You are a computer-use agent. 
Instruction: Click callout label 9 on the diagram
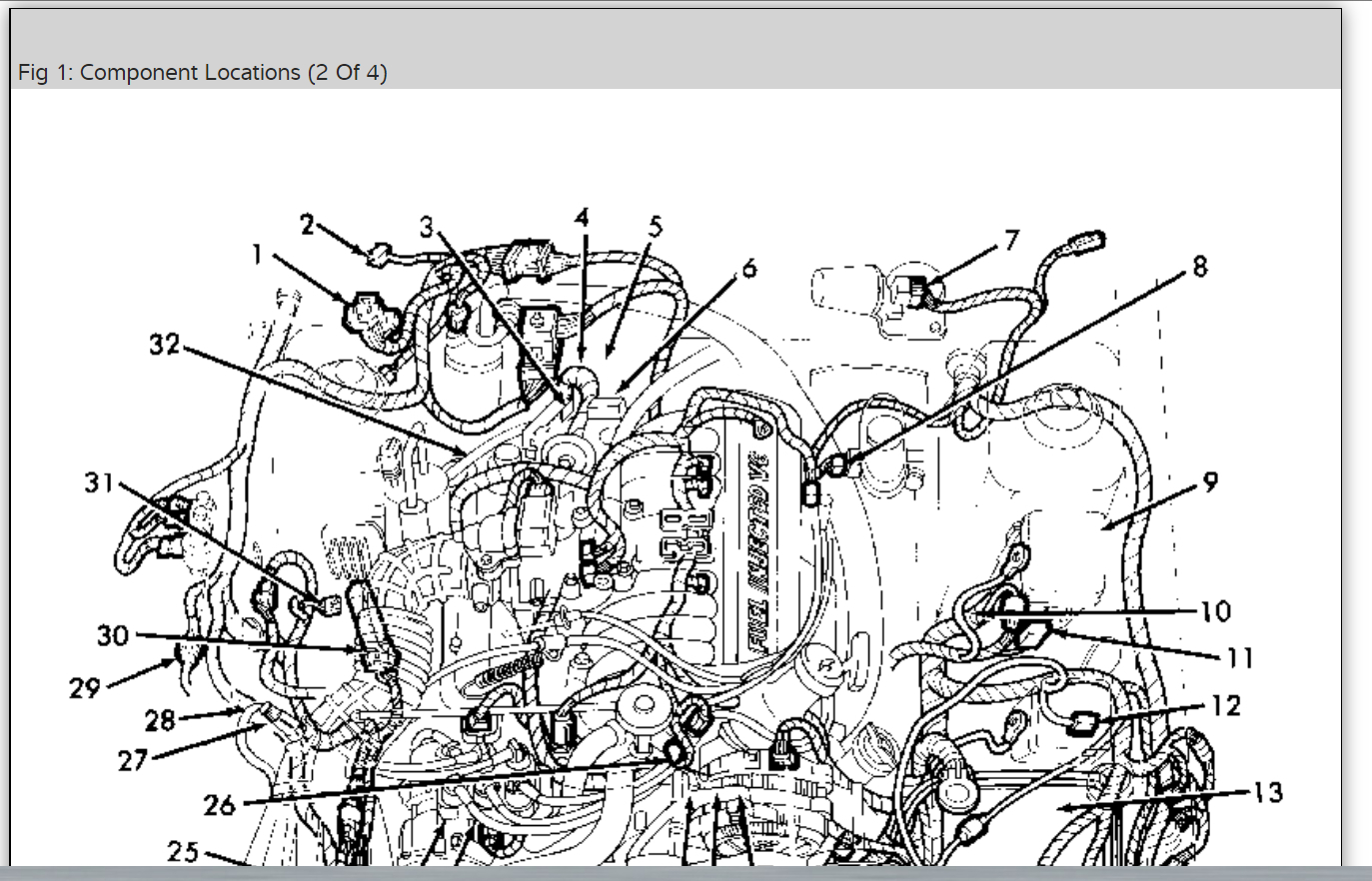click(1211, 482)
